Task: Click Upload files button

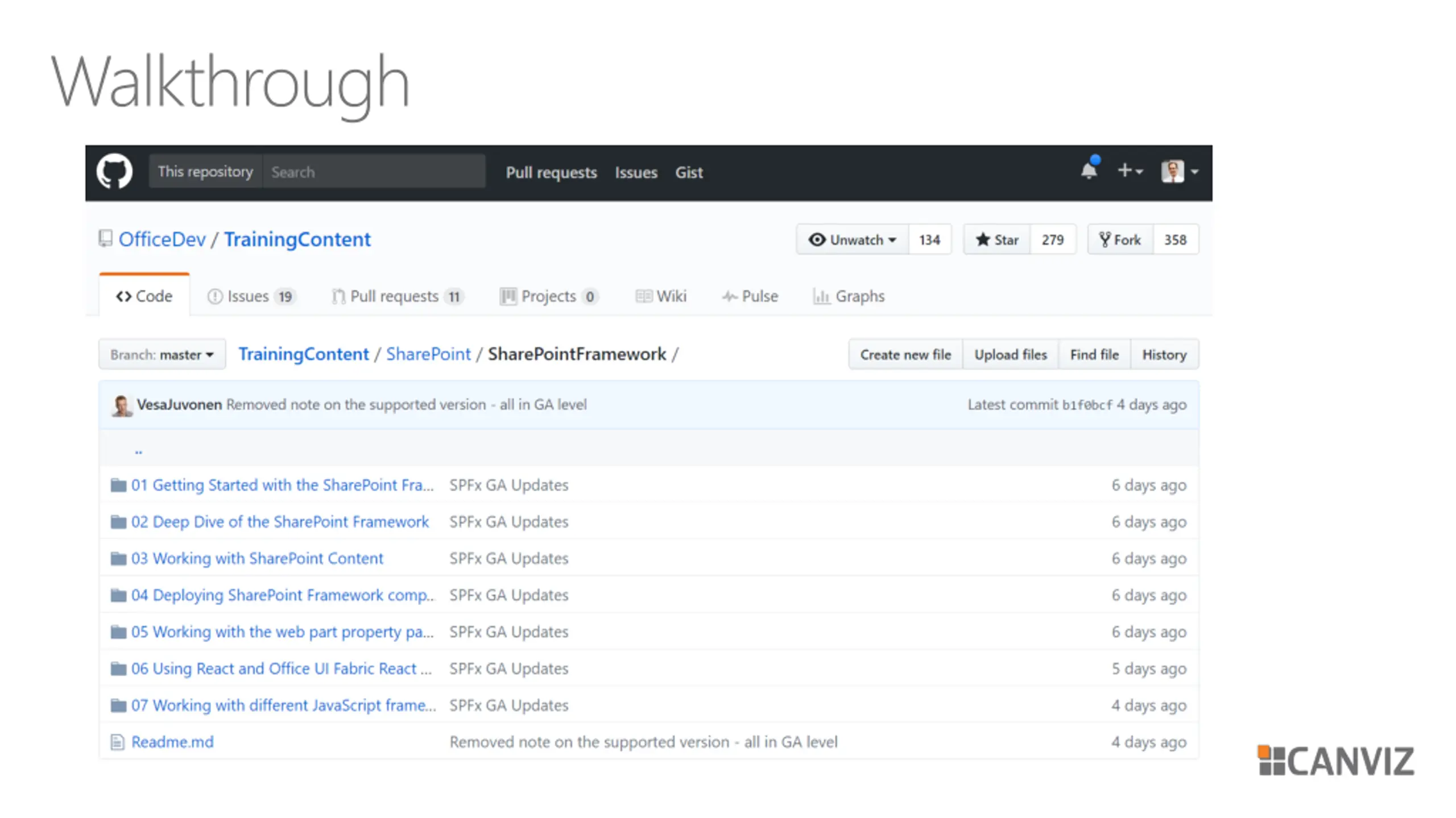Action: (1011, 355)
